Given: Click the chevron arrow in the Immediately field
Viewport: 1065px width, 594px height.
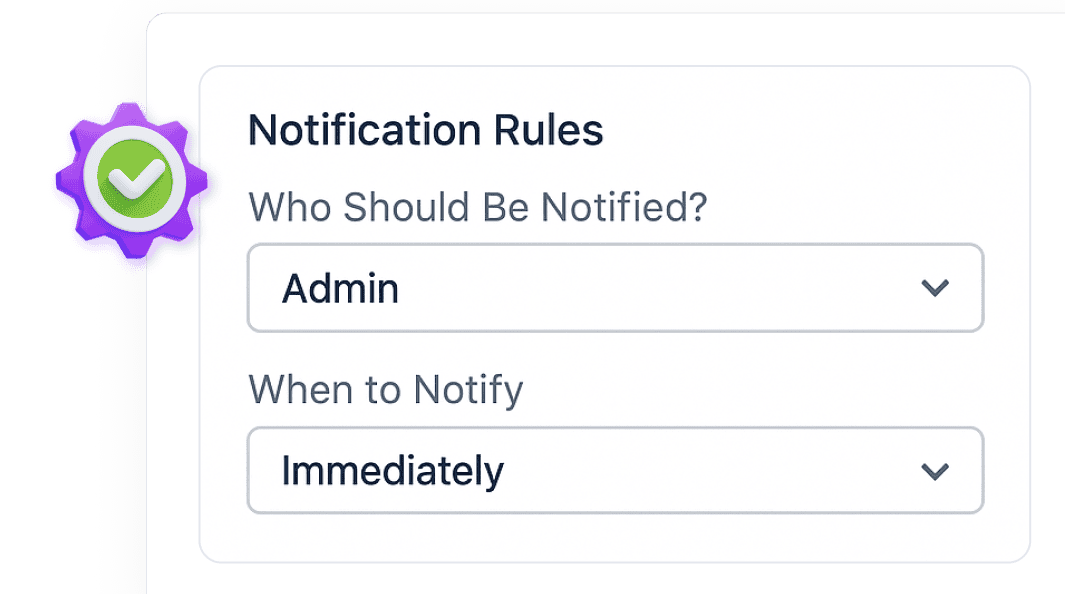Looking at the screenshot, I should tap(934, 471).
